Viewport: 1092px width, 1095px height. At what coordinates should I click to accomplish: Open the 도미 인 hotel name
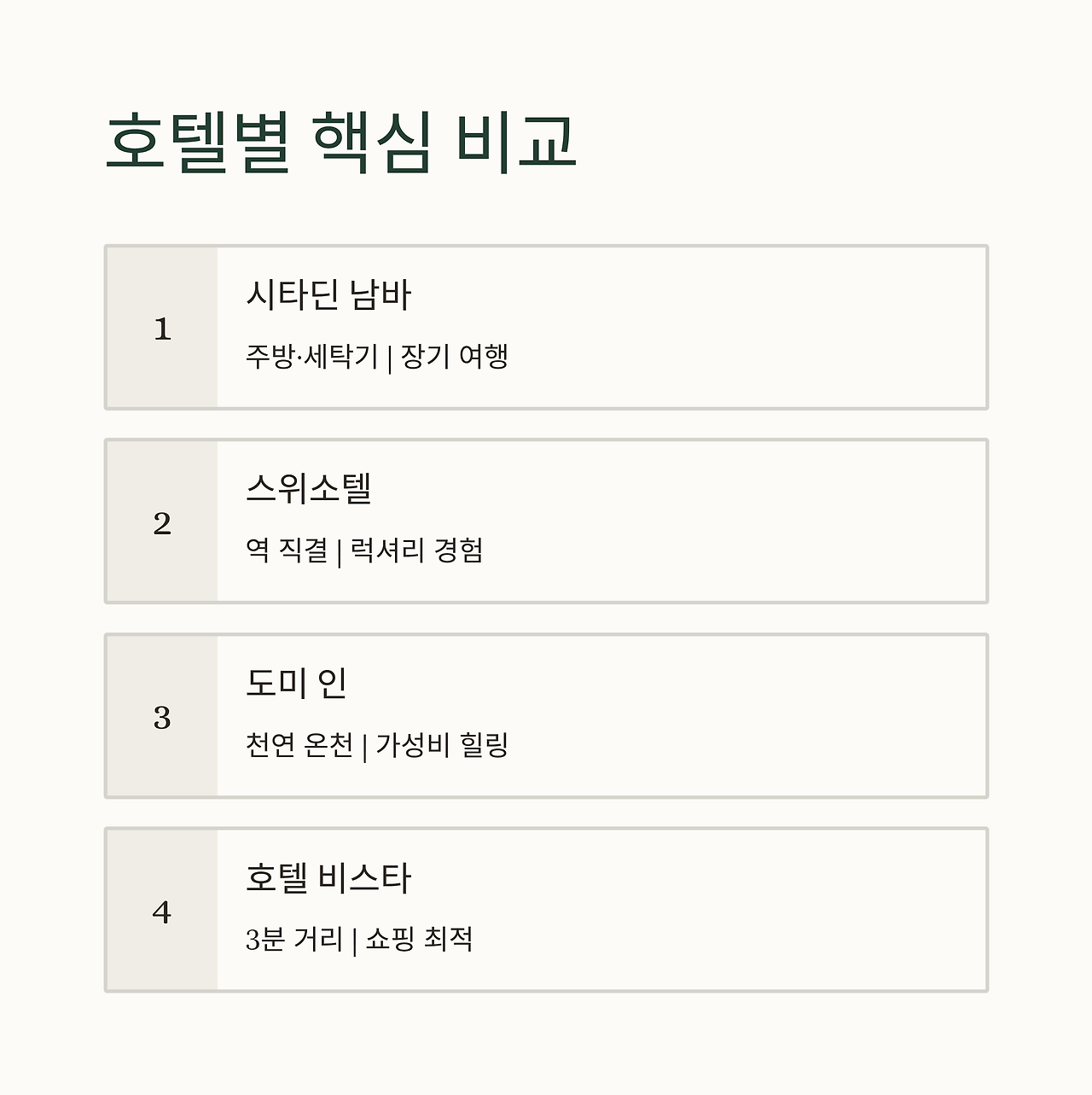click(x=296, y=684)
